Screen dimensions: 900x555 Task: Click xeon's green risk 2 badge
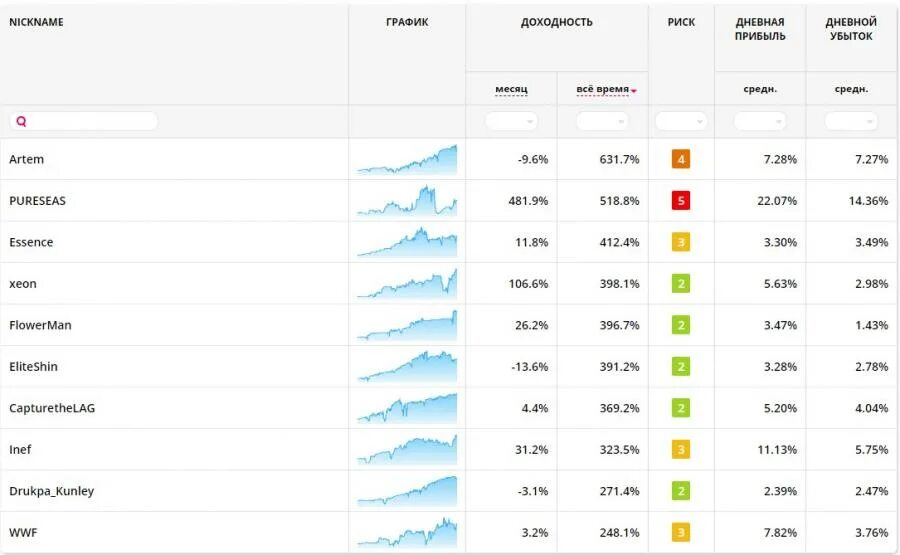681,284
